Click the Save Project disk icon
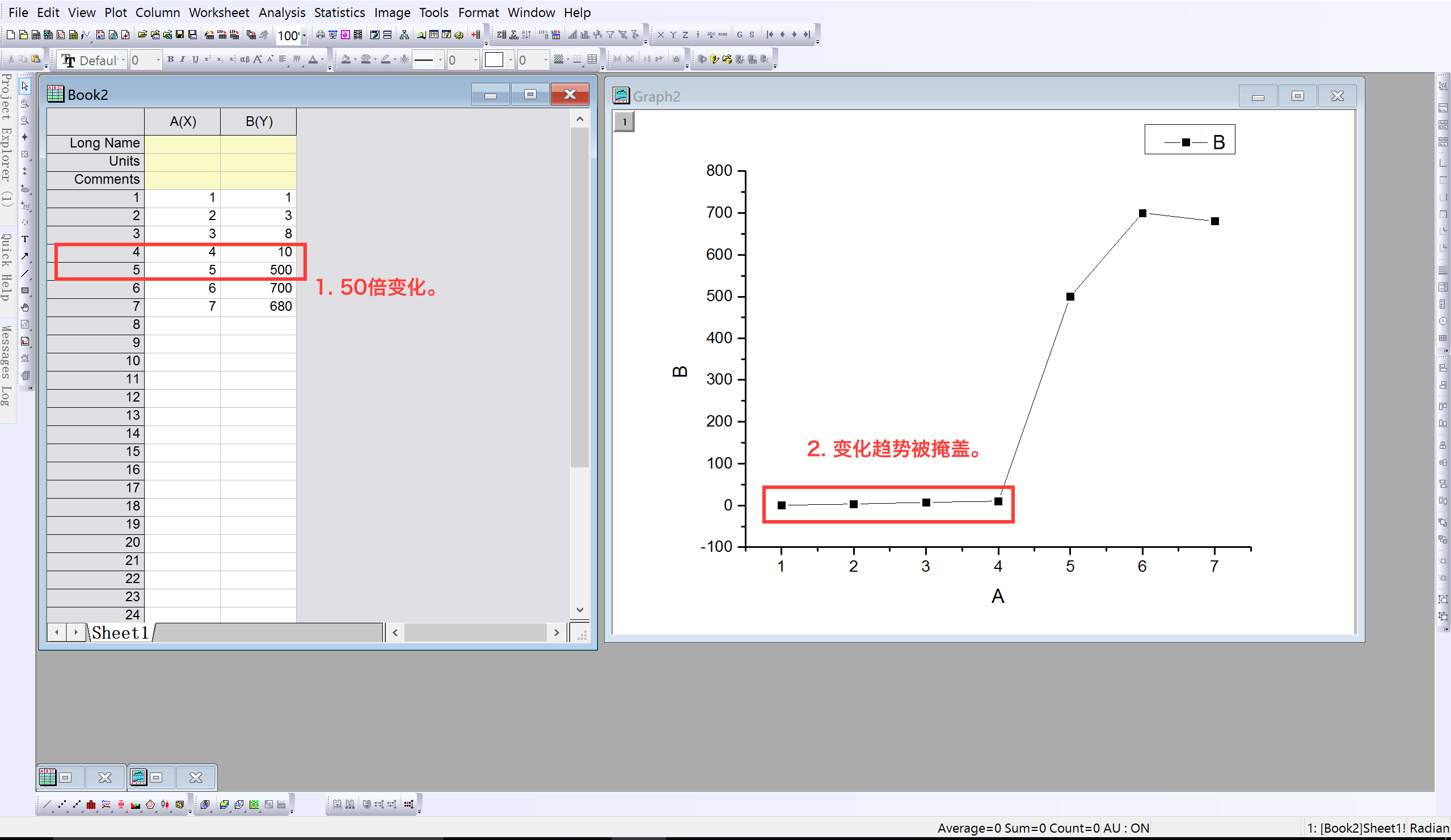 click(180, 35)
